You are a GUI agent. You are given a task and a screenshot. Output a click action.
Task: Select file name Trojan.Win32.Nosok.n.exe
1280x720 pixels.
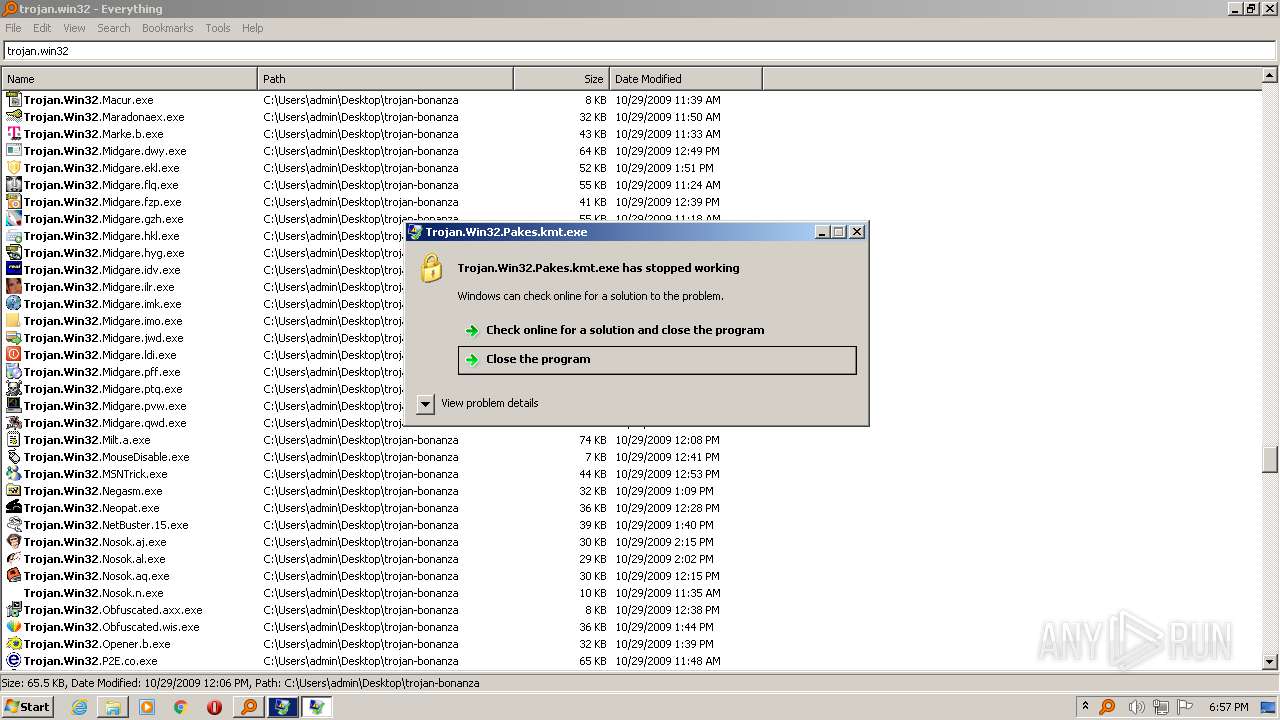(x=93, y=593)
